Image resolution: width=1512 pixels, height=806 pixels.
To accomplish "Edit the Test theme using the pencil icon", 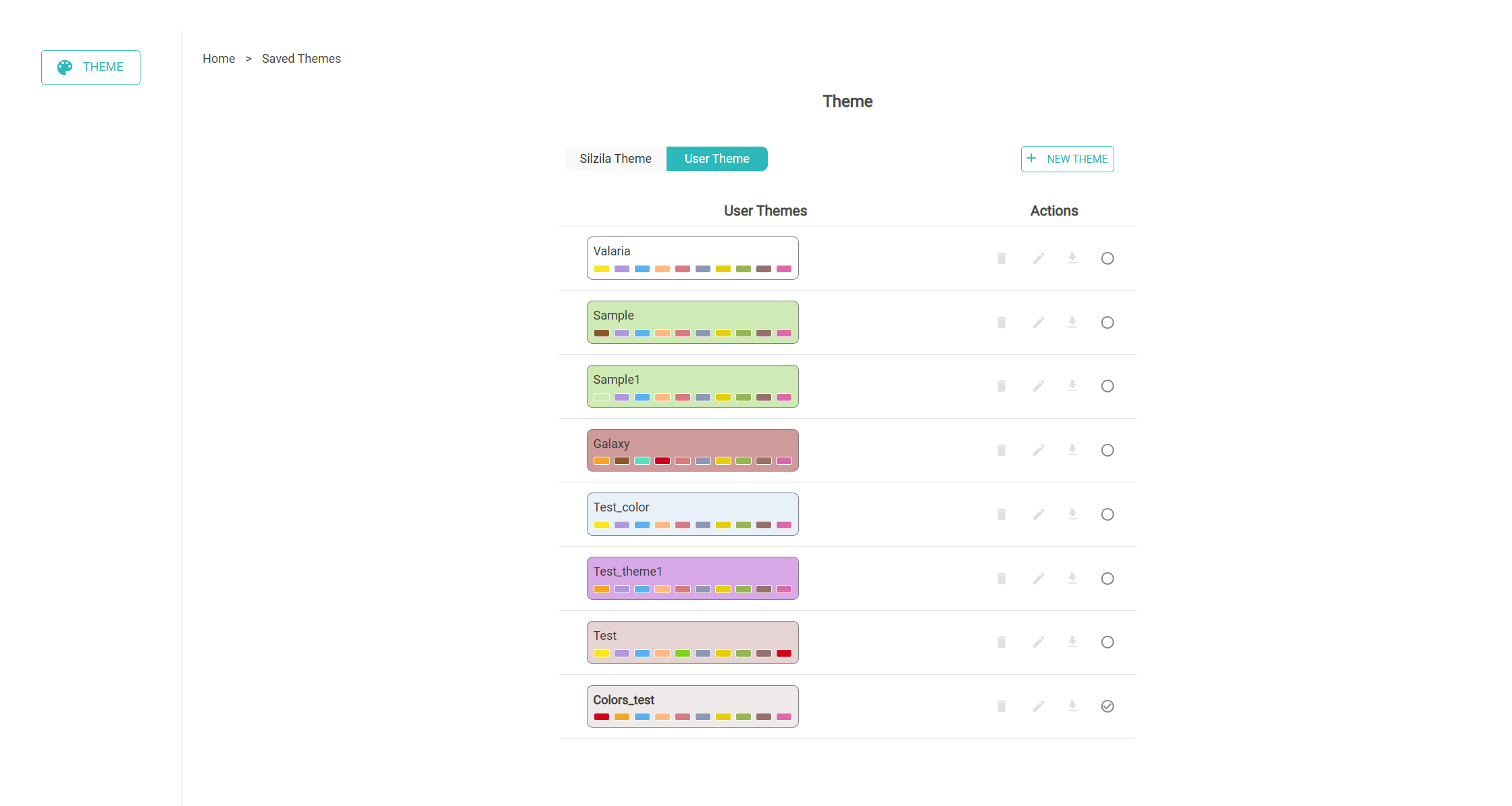I will (1038, 642).
